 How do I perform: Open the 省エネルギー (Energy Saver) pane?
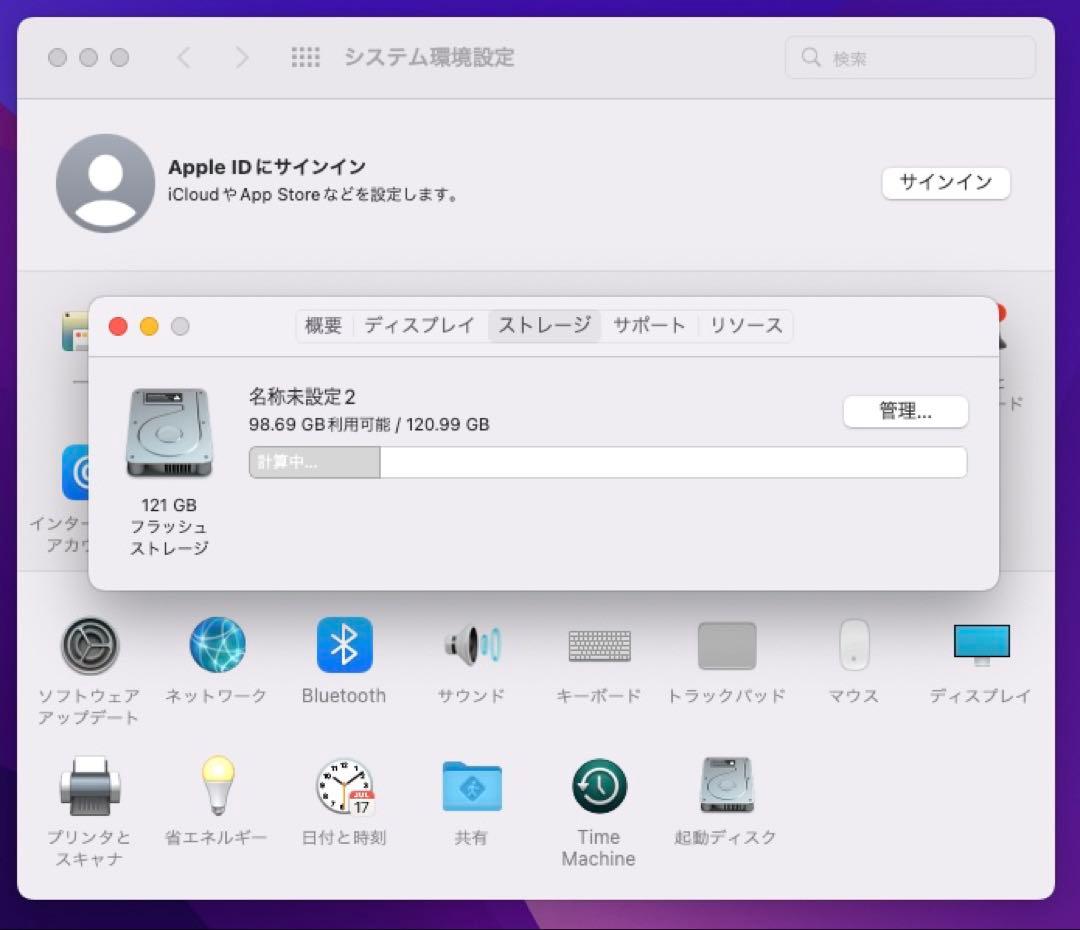click(217, 788)
